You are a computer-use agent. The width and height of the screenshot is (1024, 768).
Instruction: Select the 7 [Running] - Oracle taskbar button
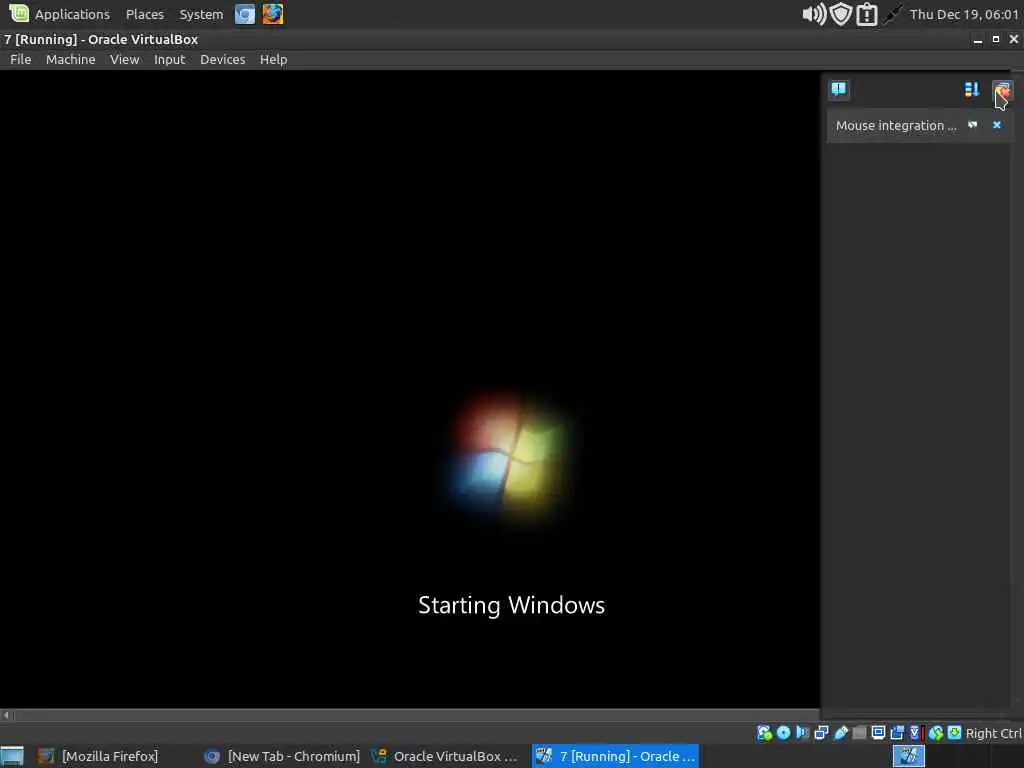coord(615,756)
